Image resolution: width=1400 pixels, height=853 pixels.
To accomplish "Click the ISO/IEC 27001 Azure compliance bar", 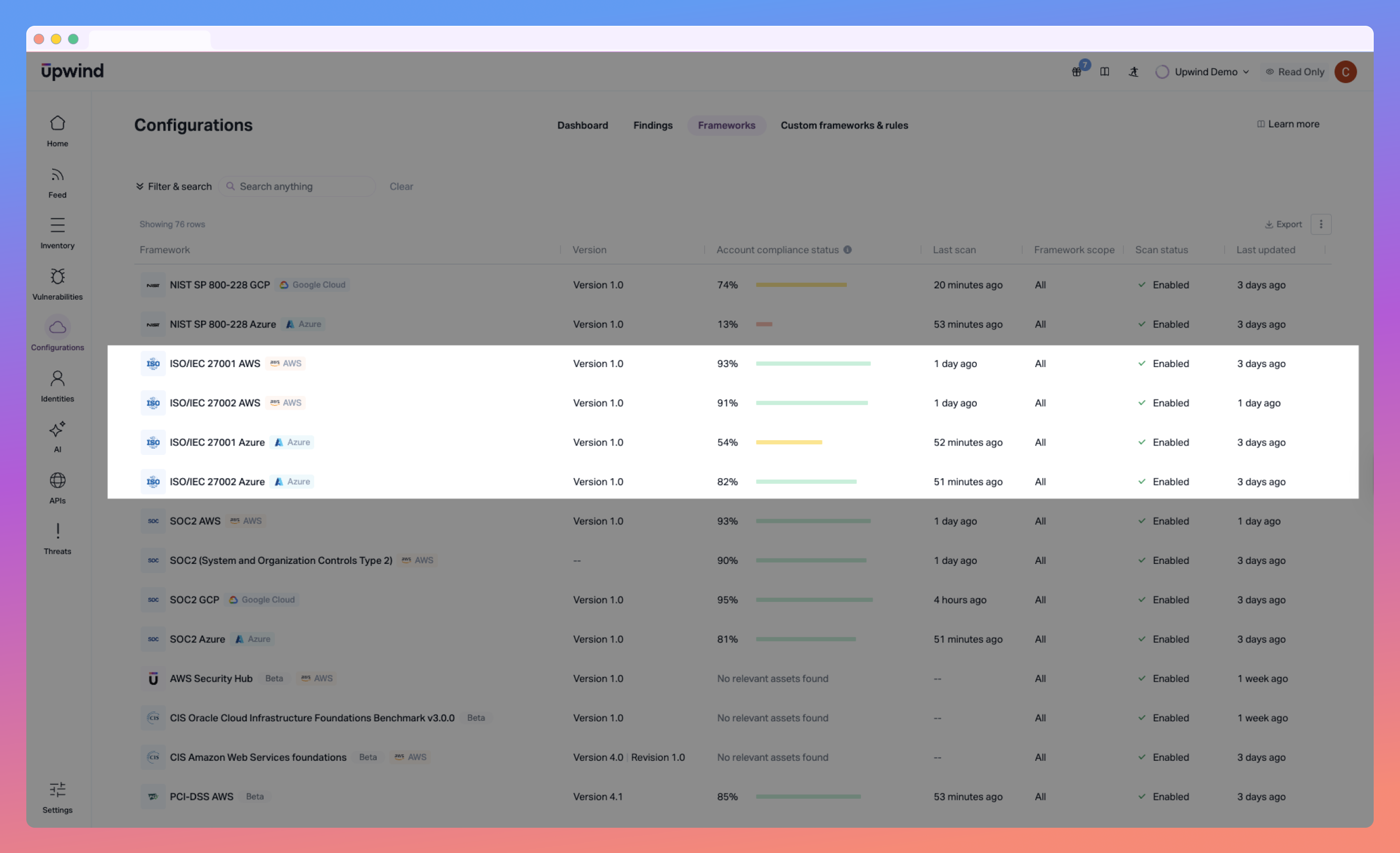I will click(x=788, y=442).
